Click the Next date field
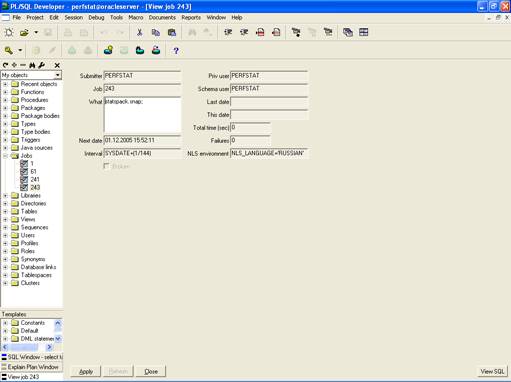Viewport: 511px width, 382px height. point(142,140)
